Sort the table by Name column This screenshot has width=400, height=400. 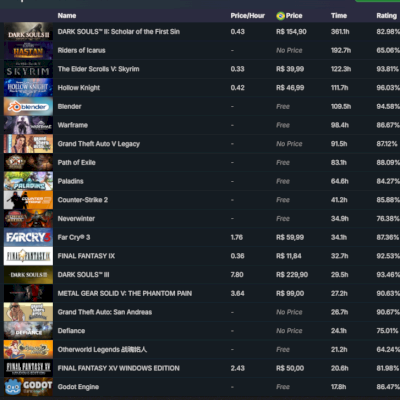[x=67, y=16]
